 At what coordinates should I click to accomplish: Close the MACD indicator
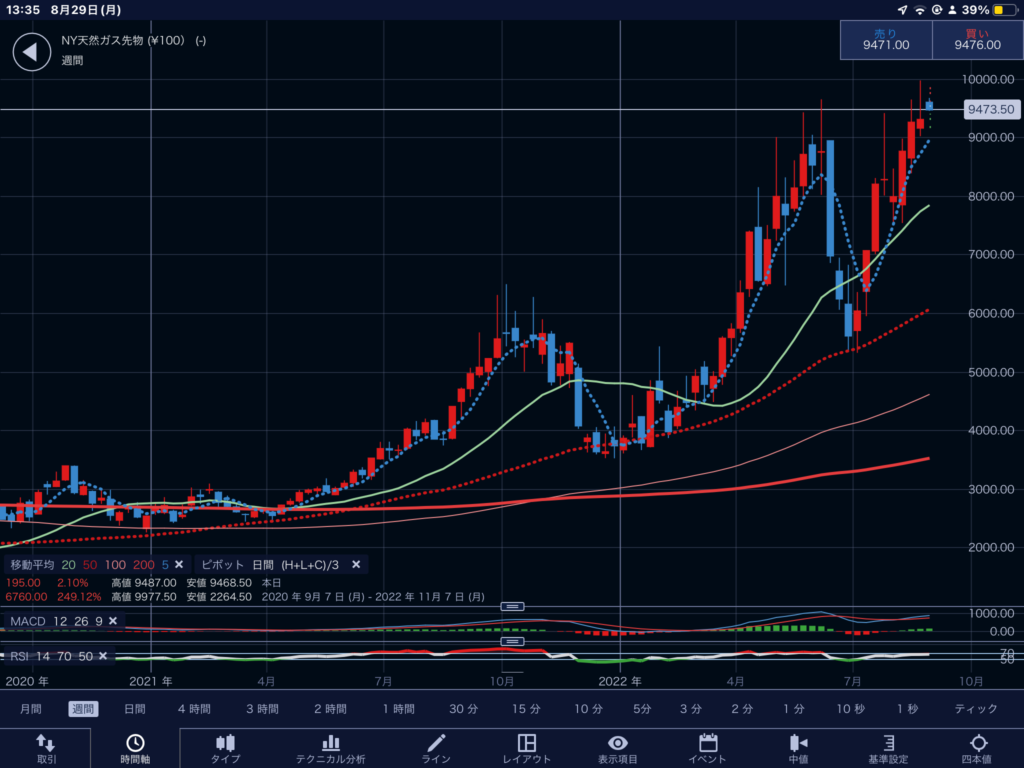pyautogui.click(x=113, y=621)
